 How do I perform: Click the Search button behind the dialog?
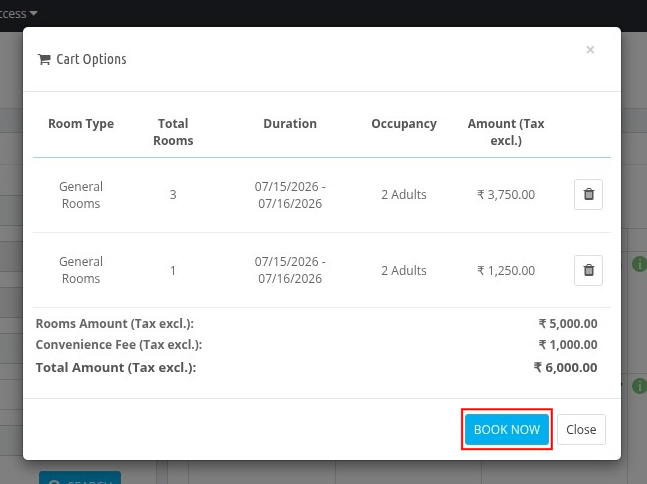tap(80, 478)
